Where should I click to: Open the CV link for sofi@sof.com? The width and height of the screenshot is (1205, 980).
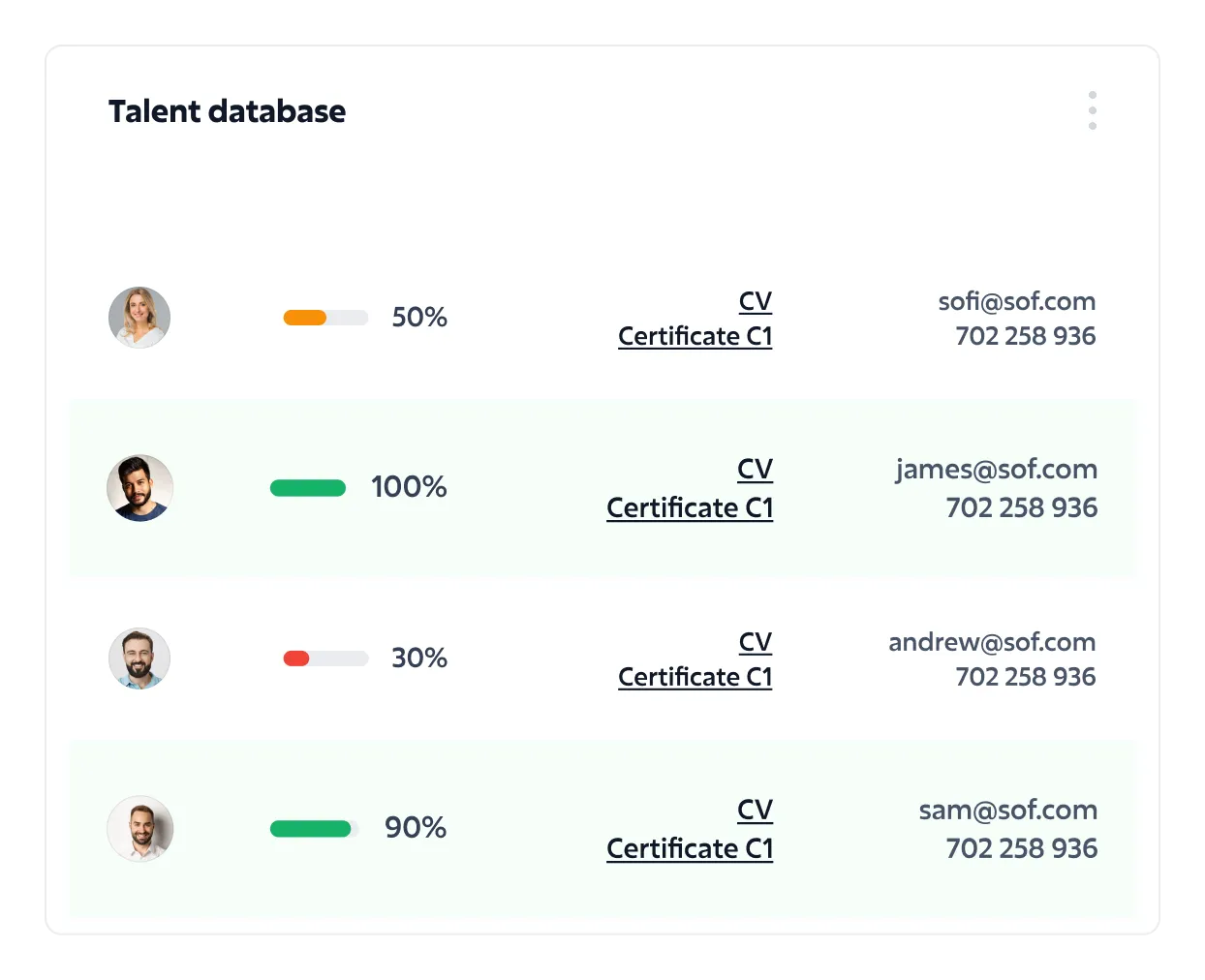point(755,301)
